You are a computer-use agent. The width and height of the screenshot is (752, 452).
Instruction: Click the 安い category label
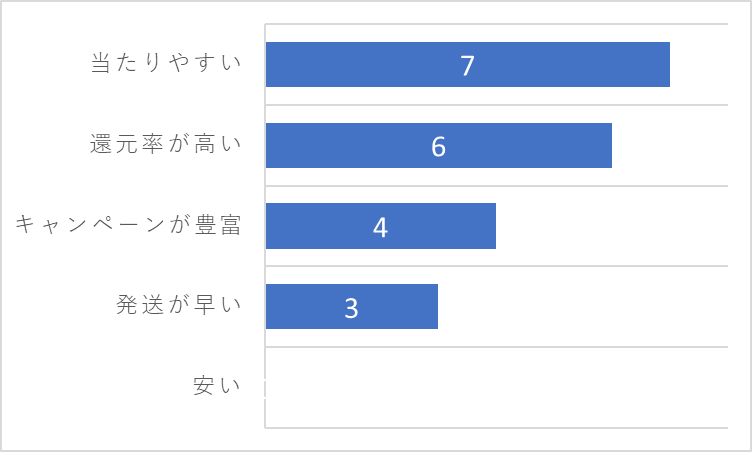click(x=217, y=386)
